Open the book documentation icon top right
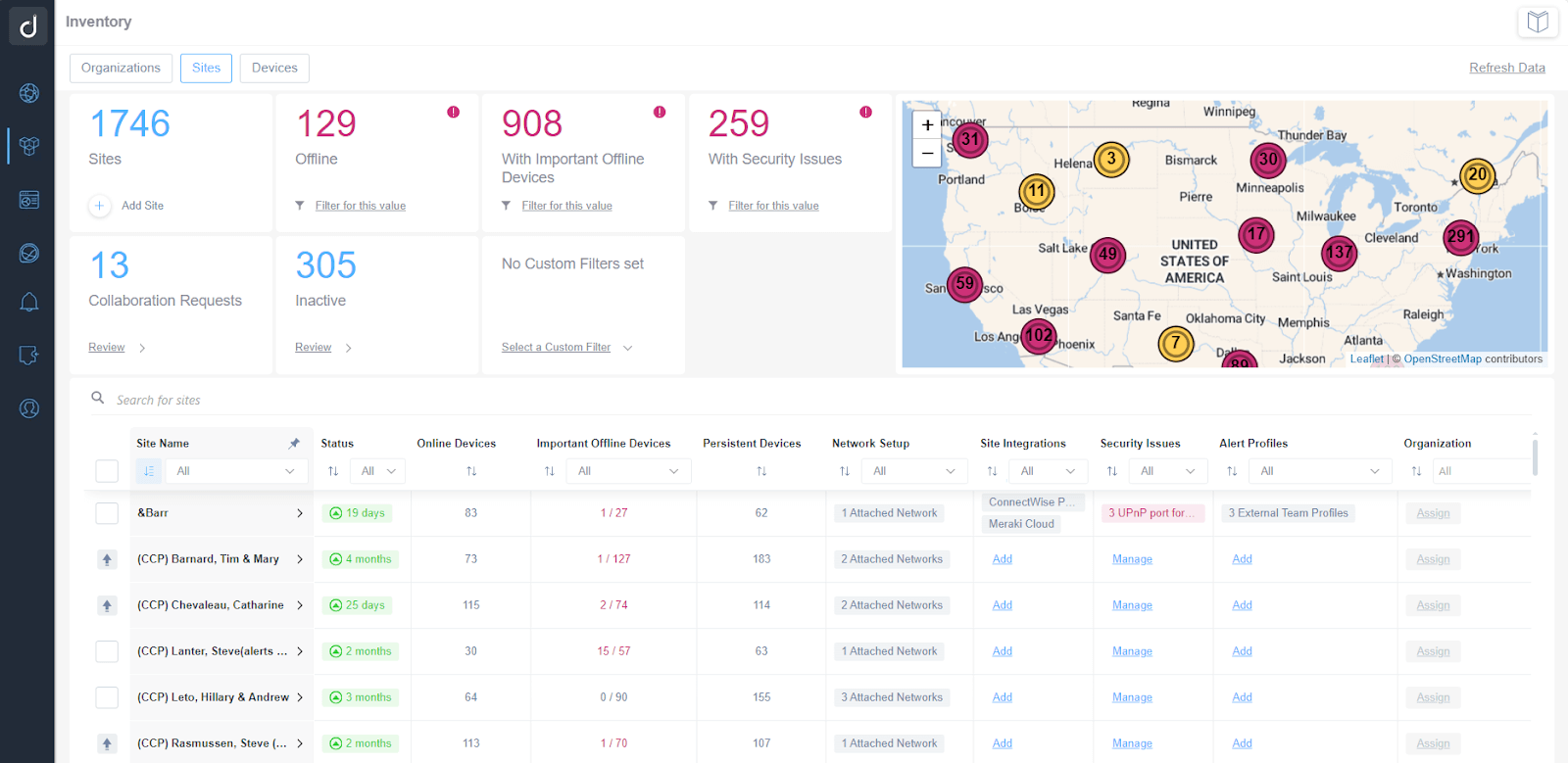The image size is (1568, 763). tap(1538, 22)
